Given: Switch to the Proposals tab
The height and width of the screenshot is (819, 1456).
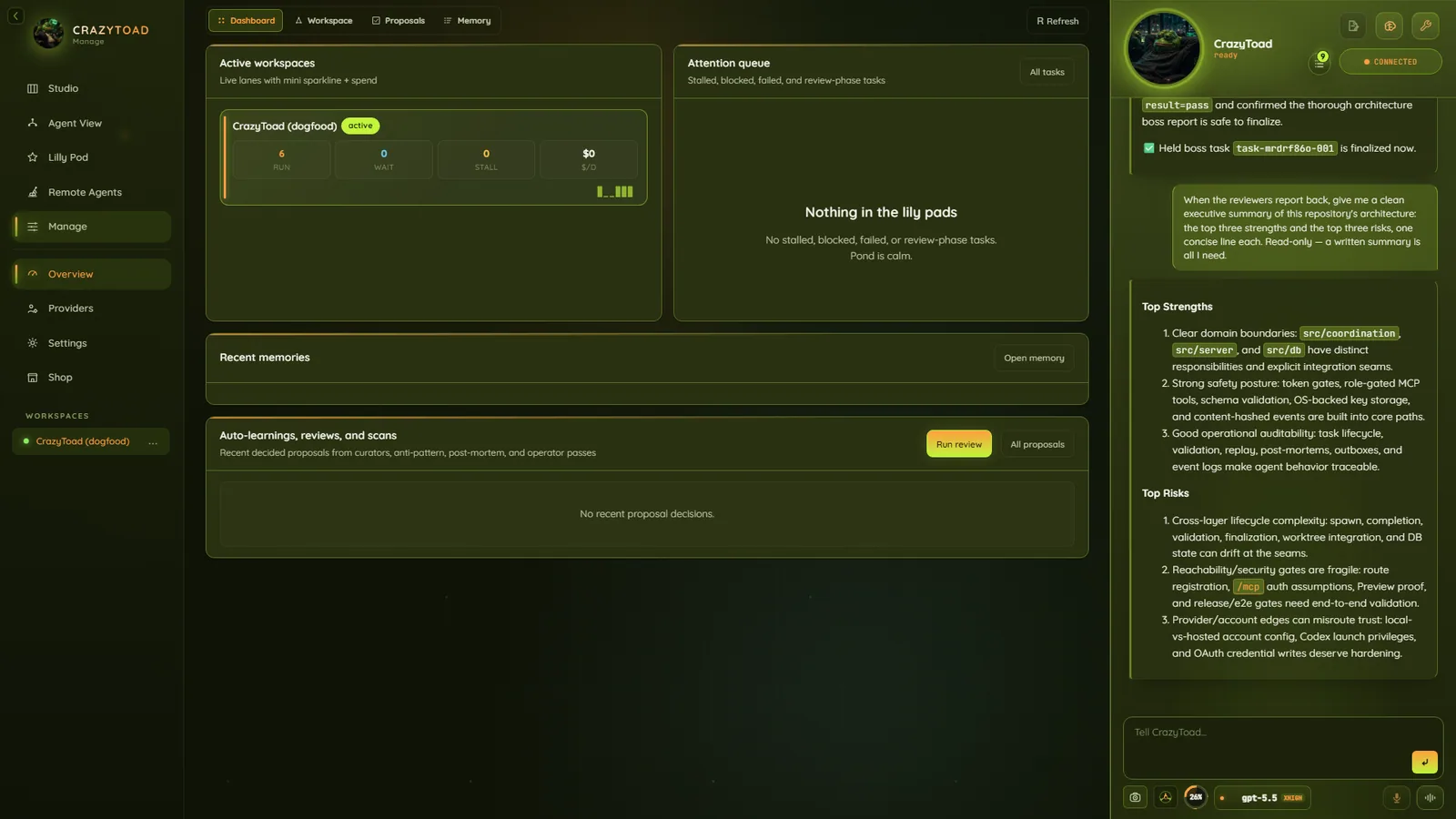Looking at the screenshot, I should [399, 20].
